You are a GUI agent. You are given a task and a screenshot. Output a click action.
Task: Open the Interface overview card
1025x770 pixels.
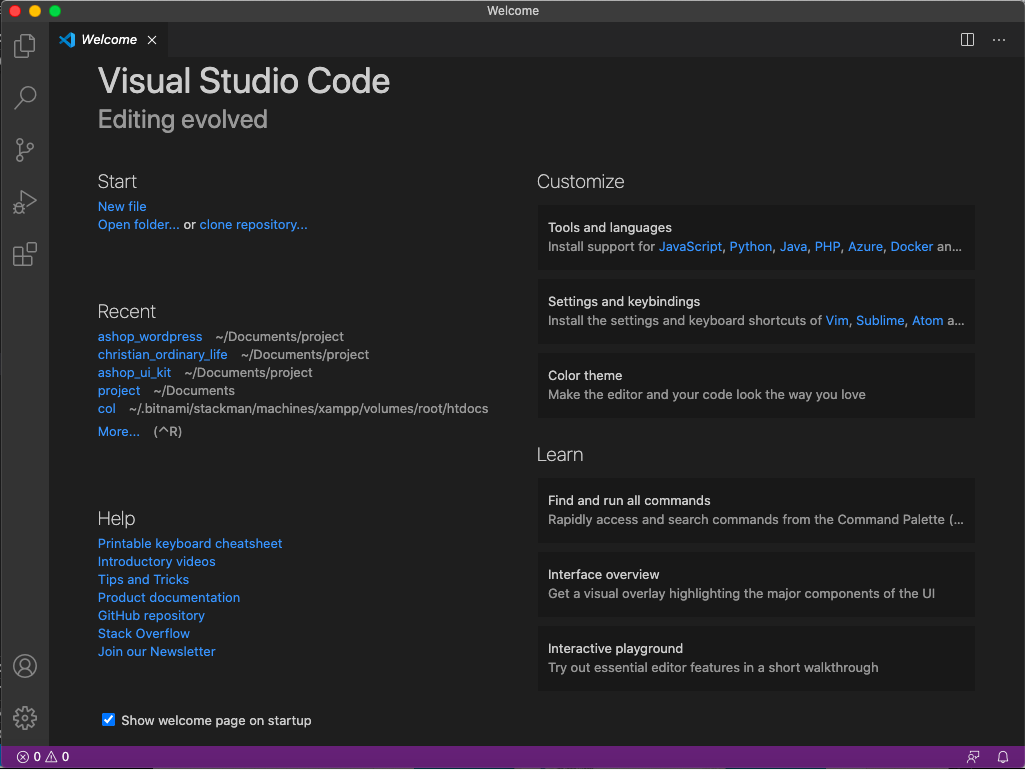tap(756, 584)
